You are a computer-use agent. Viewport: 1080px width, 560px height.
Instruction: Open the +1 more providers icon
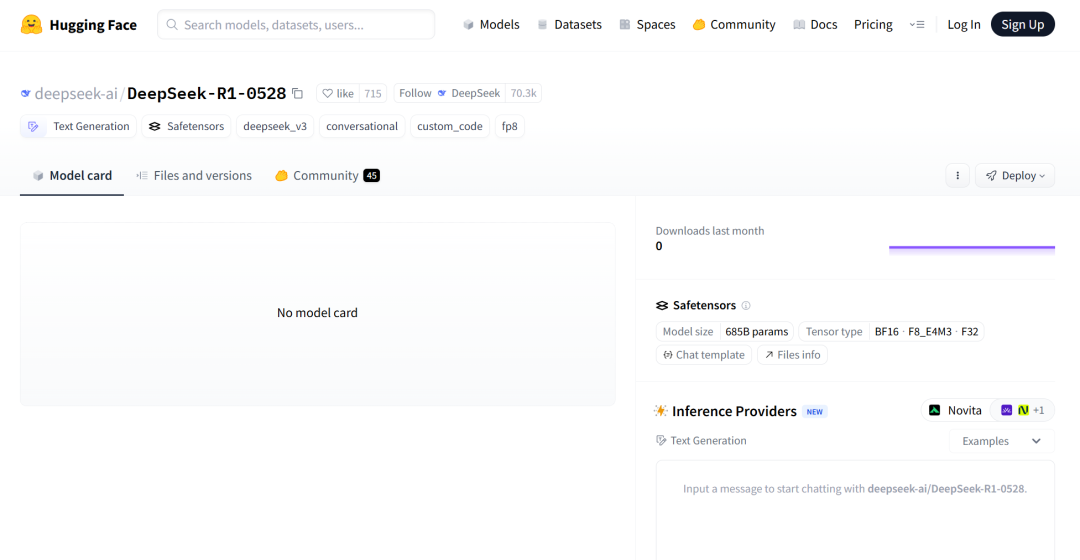(x=1030, y=410)
